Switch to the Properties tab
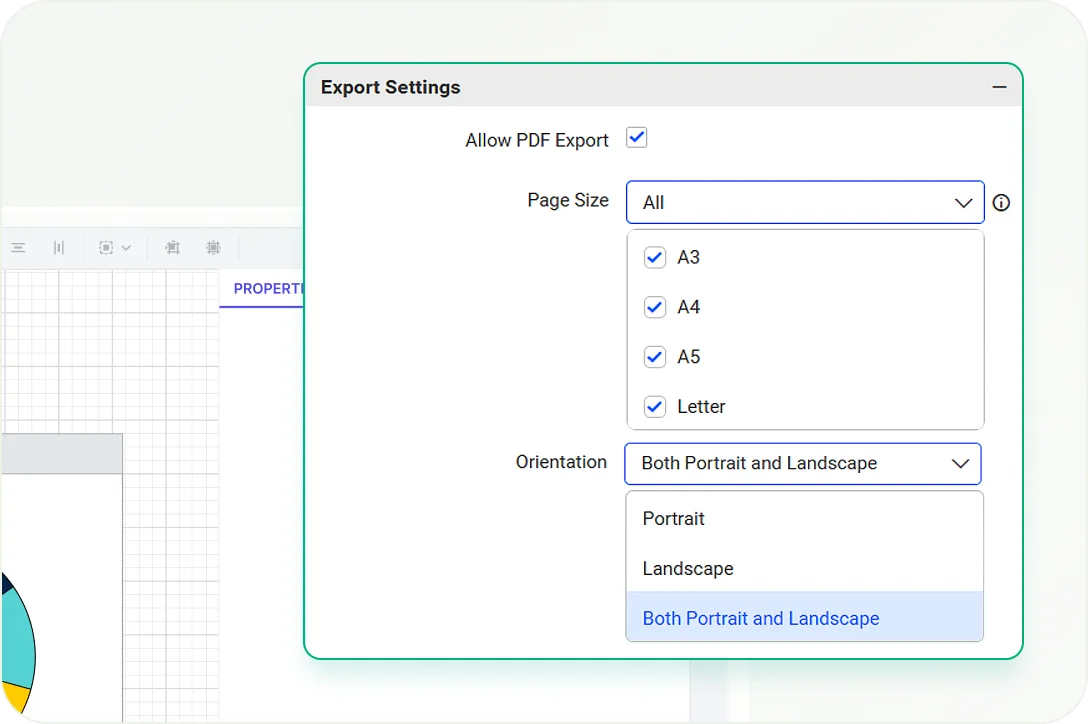This screenshot has height=724, width=1088. click(266, 289)
